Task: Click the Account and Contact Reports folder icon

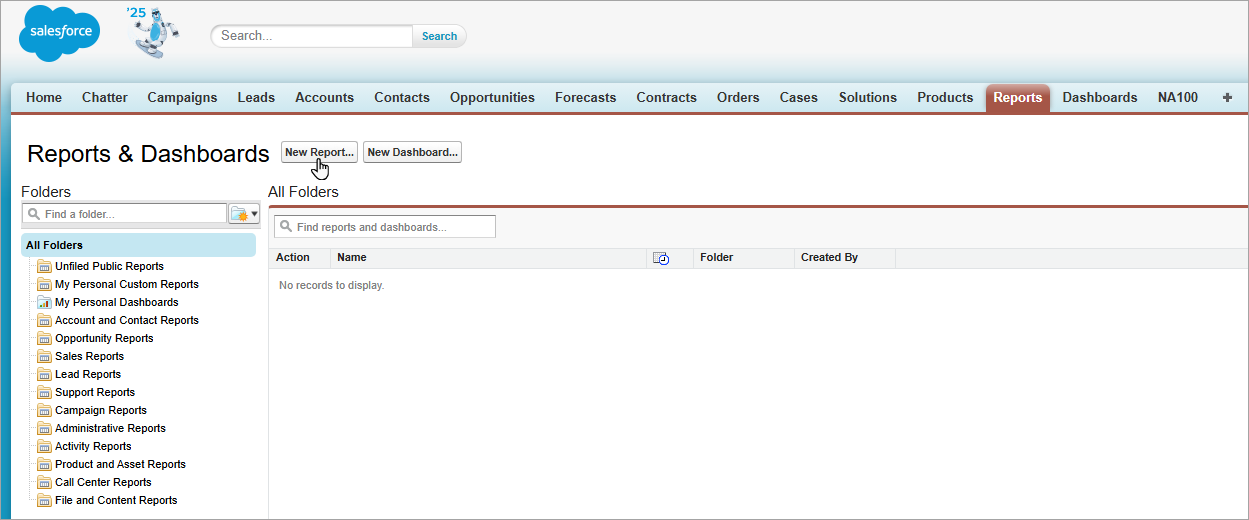Action: [x=44, y=321]
